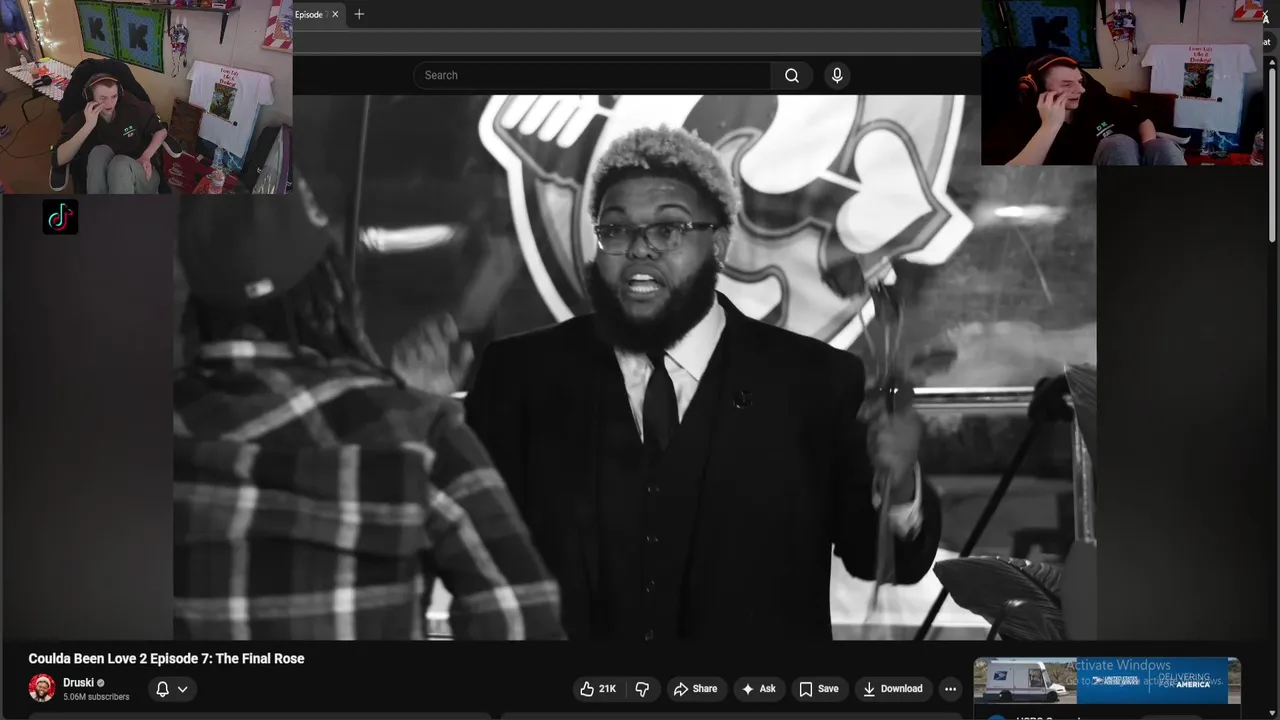
Task: Open the Druski channel name link
Action: tap(78, 683)
